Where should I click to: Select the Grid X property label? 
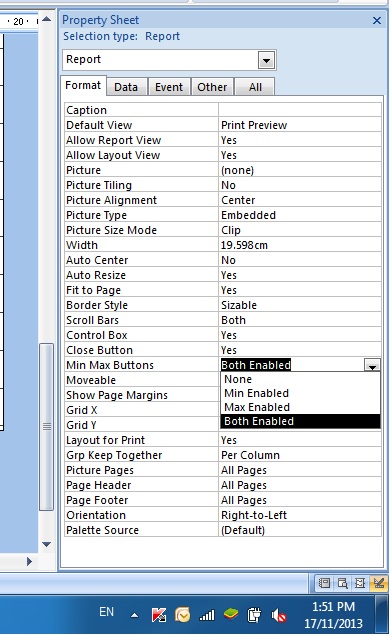pyautogui.click(x=82, y=410)
